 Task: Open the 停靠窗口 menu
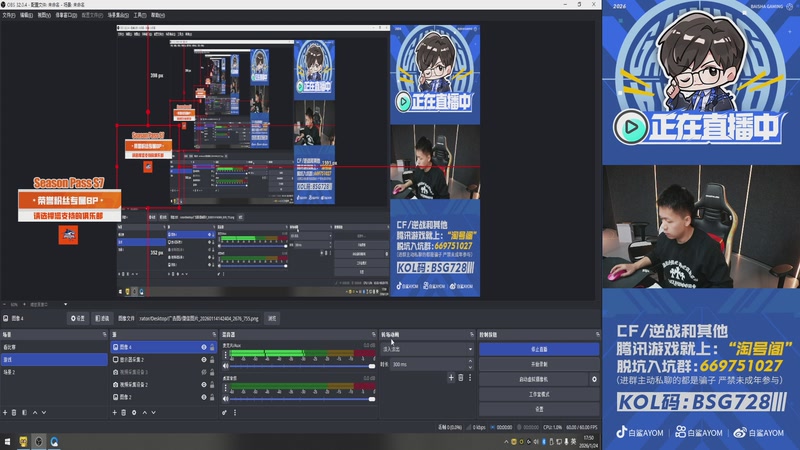click(x=66, y=15)
